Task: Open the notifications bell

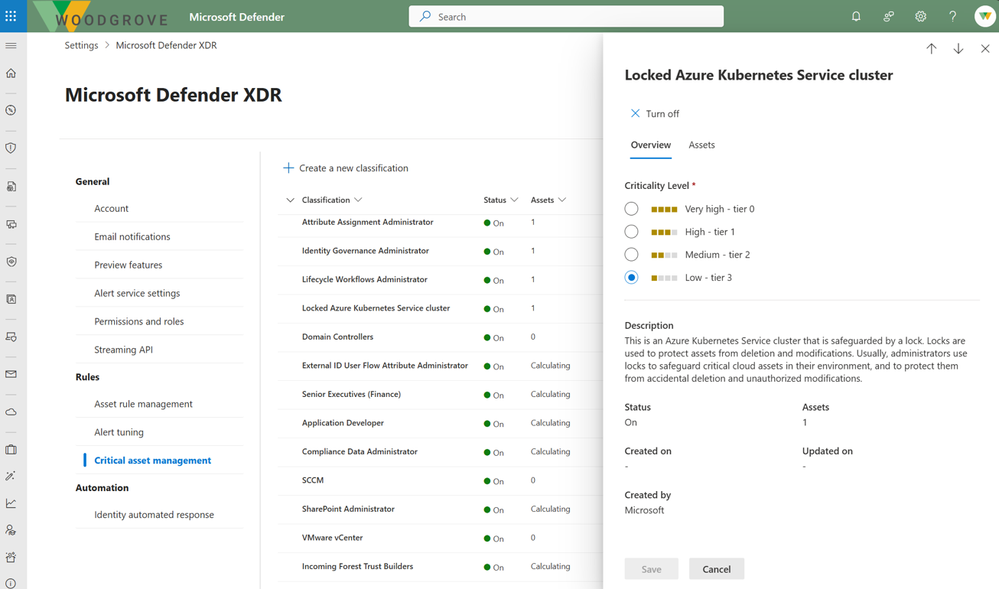Action: point(856,17)
